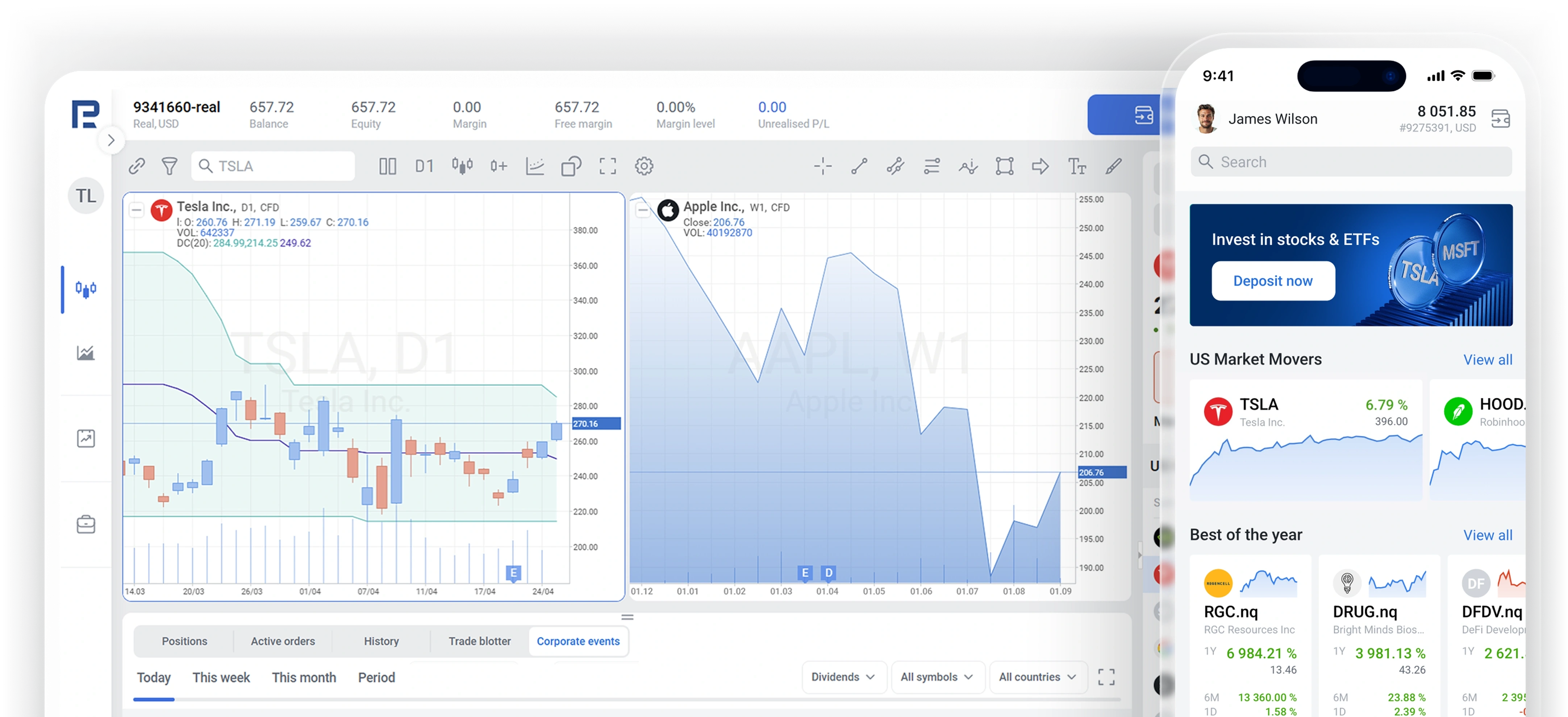Open the chart type candlestick icon
The image size is (1568, 717).
point(462,166)
